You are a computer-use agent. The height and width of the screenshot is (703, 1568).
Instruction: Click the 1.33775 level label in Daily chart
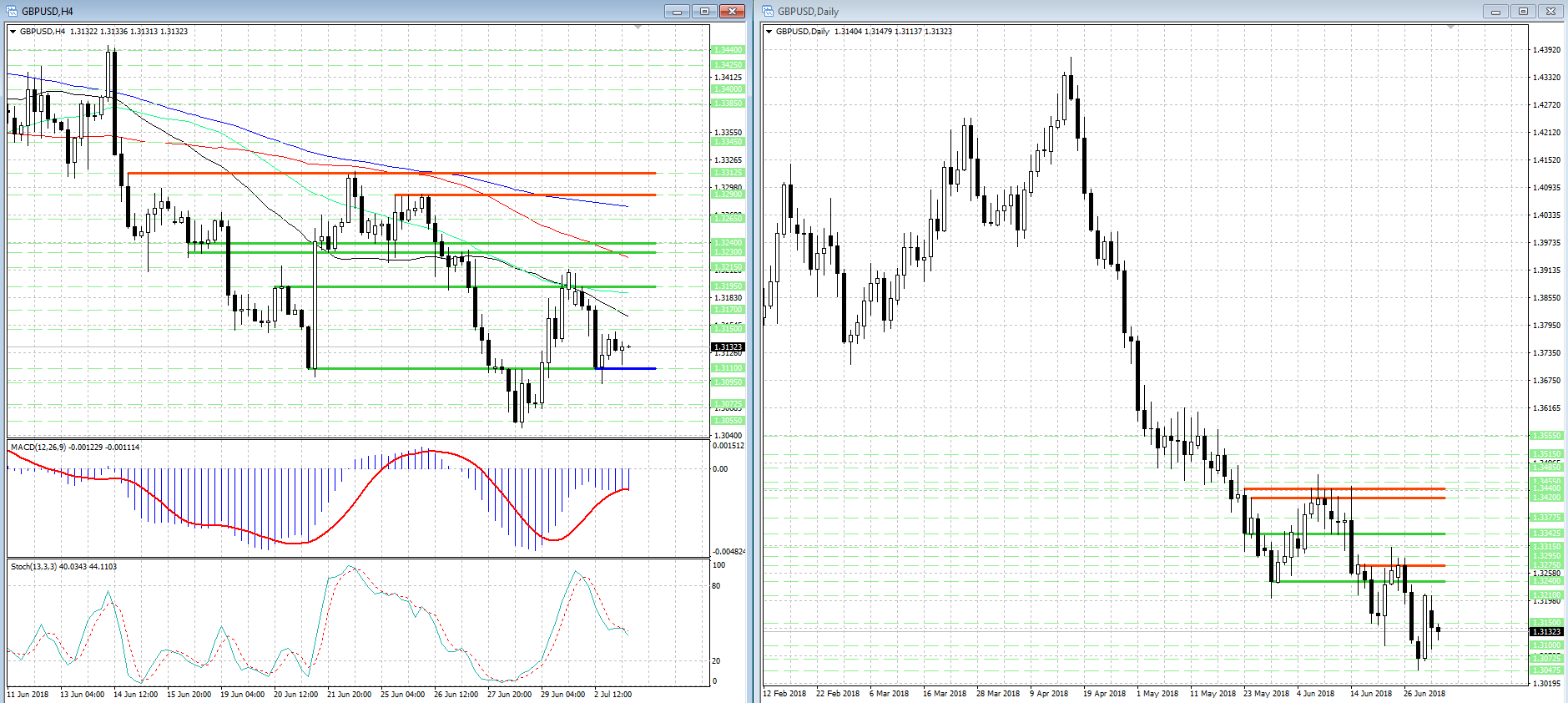click(x=1546, y=518)
